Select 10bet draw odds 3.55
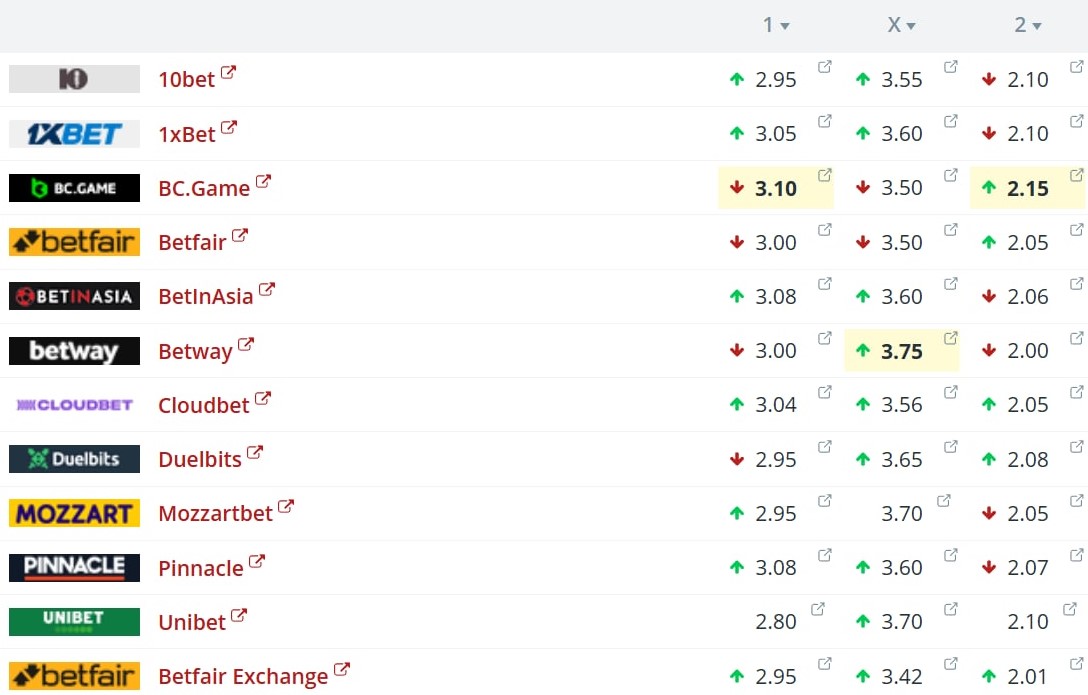1088x695 pixels. coord(901,79)
